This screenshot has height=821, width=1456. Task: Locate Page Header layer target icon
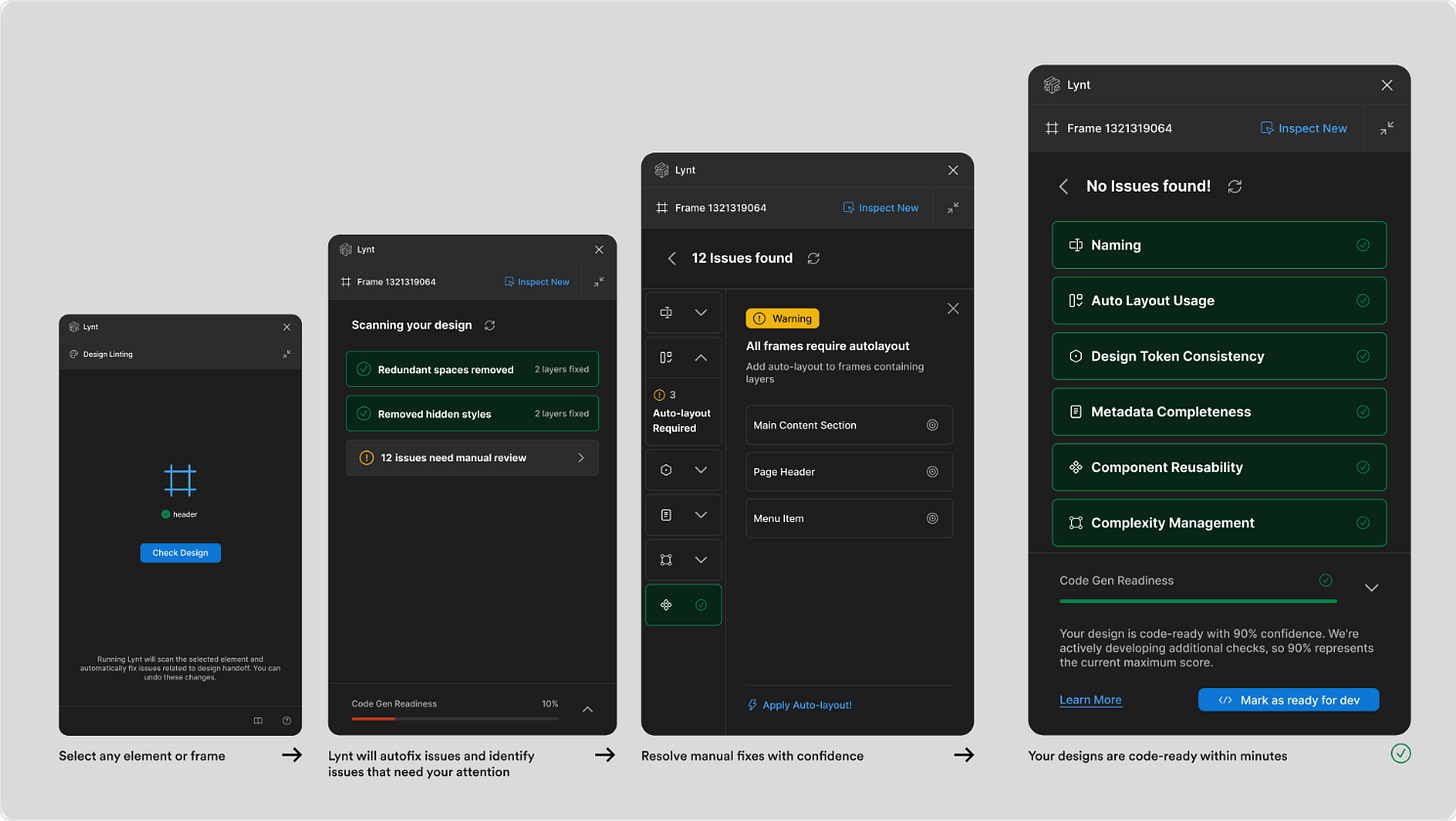[932, 471]
